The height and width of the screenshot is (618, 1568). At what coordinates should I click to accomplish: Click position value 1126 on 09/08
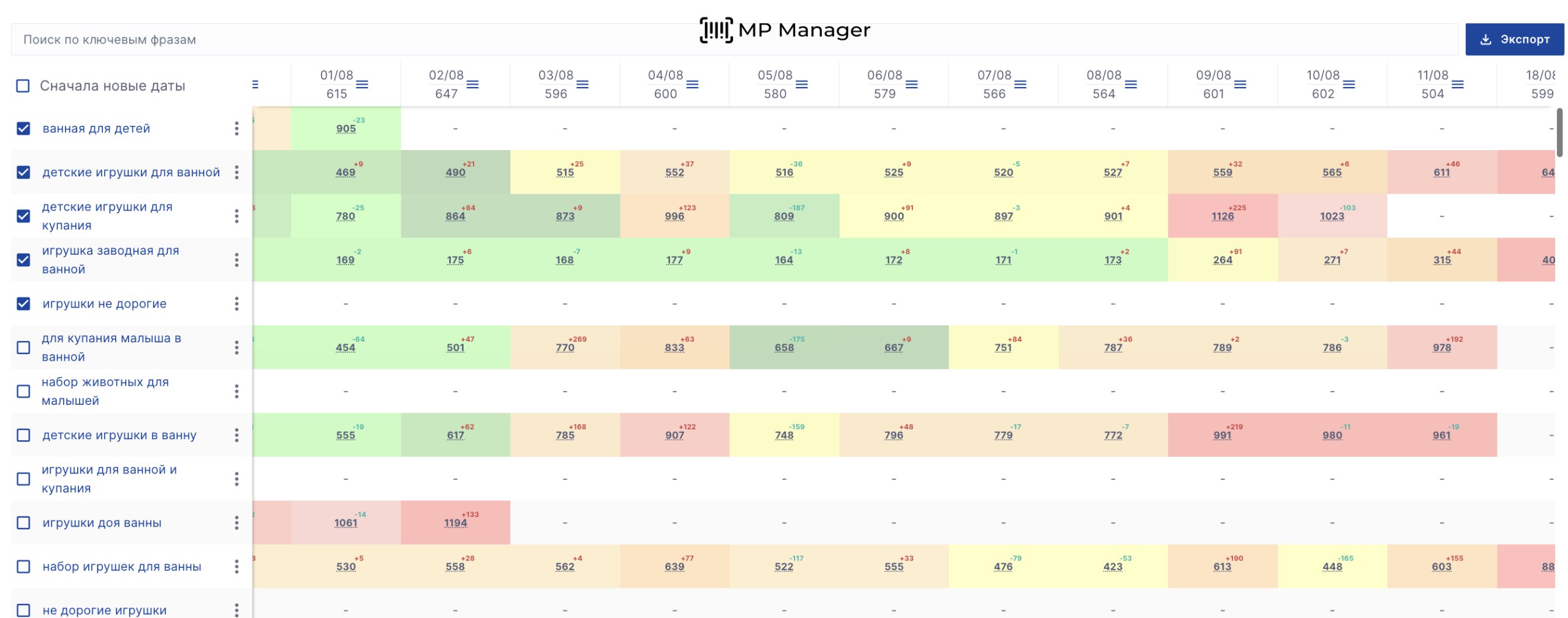1222,217
